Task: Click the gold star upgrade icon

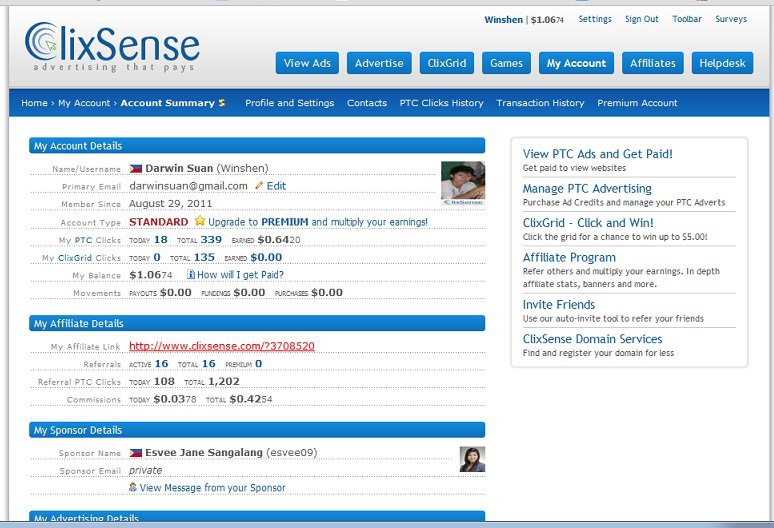Action: (199, 221)
